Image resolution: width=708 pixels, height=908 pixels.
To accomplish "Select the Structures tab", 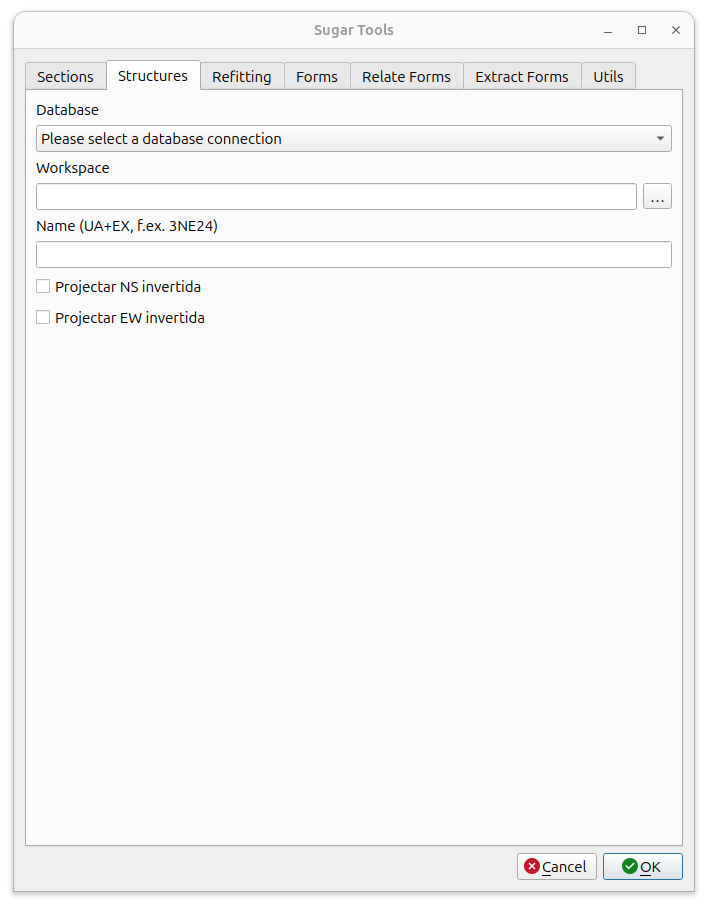I will (x=153, y=76).
